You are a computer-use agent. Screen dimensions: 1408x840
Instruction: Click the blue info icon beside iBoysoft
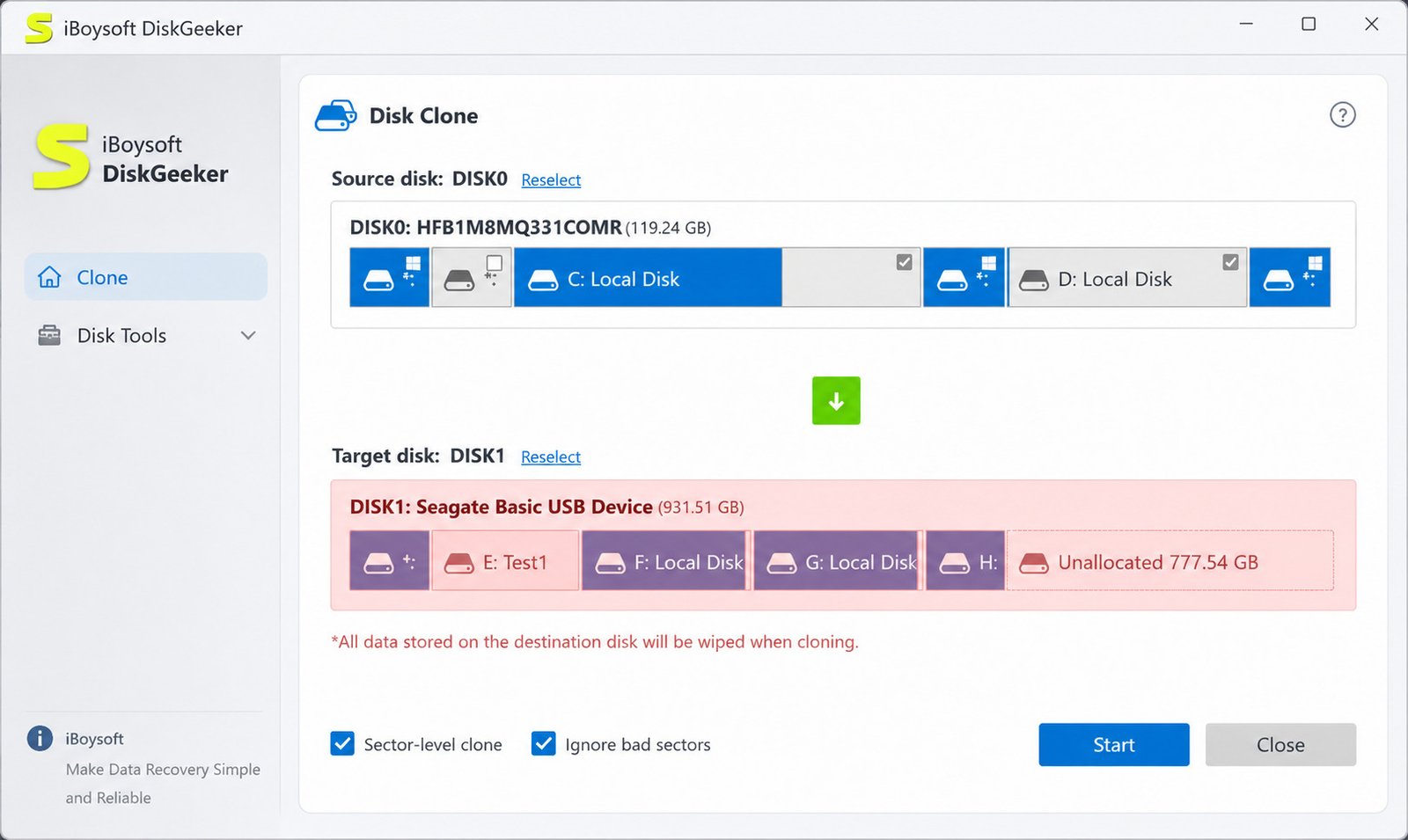click(x=40, y=738)
